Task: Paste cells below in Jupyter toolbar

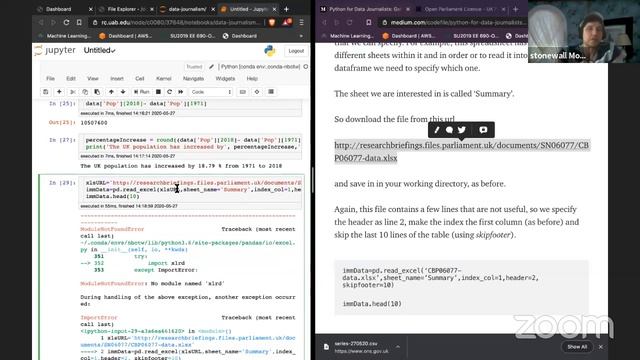Action: 97,92
